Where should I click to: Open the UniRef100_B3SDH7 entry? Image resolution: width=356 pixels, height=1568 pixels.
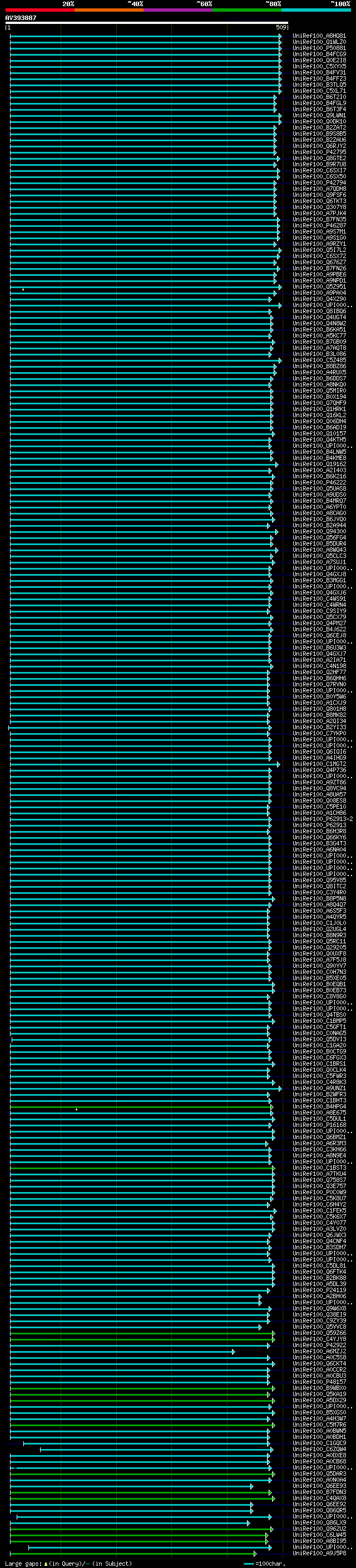click(319, 1247)
